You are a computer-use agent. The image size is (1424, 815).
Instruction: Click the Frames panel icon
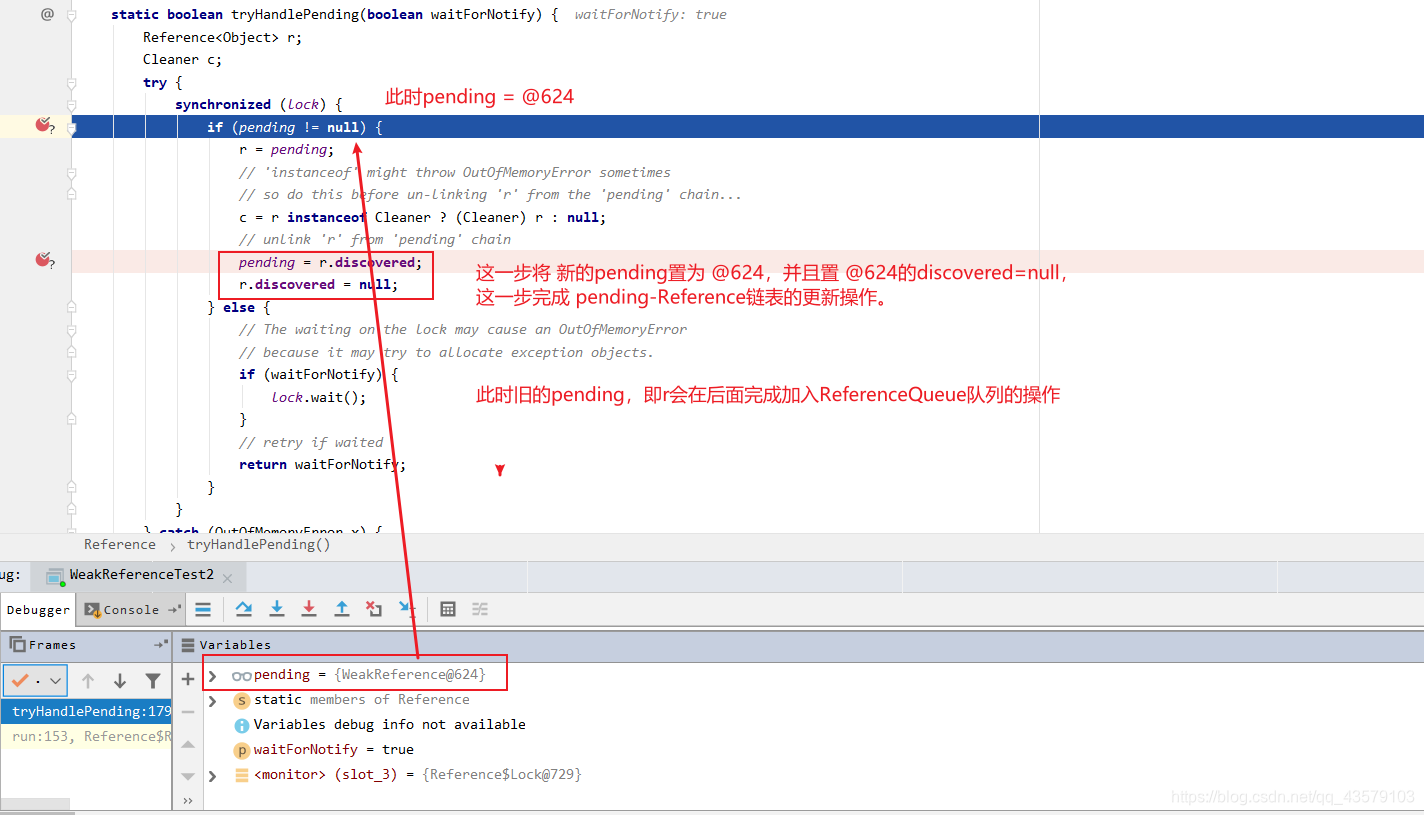pyautogui.click(x=17, y=645)
